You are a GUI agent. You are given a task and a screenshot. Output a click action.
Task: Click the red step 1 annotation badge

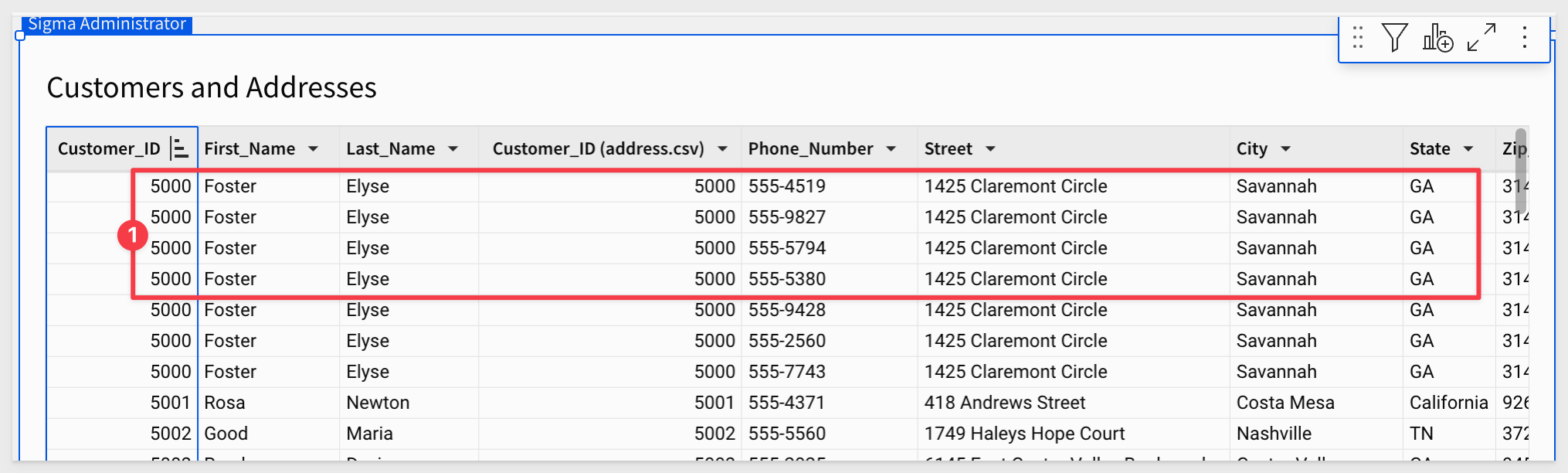(x=132, y=234)
